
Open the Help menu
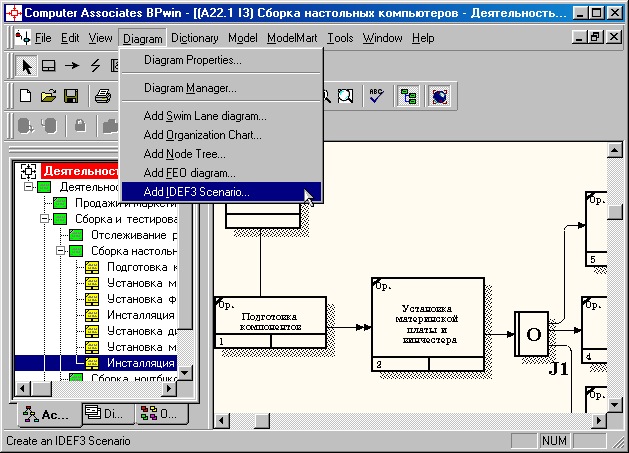pos(423,38)
